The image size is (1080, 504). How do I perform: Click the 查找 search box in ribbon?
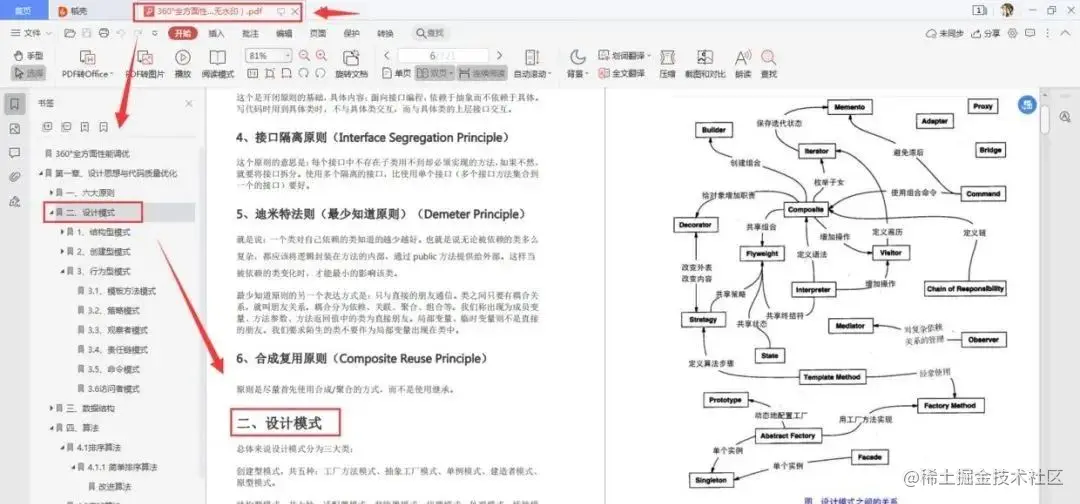tap(430, 33)
